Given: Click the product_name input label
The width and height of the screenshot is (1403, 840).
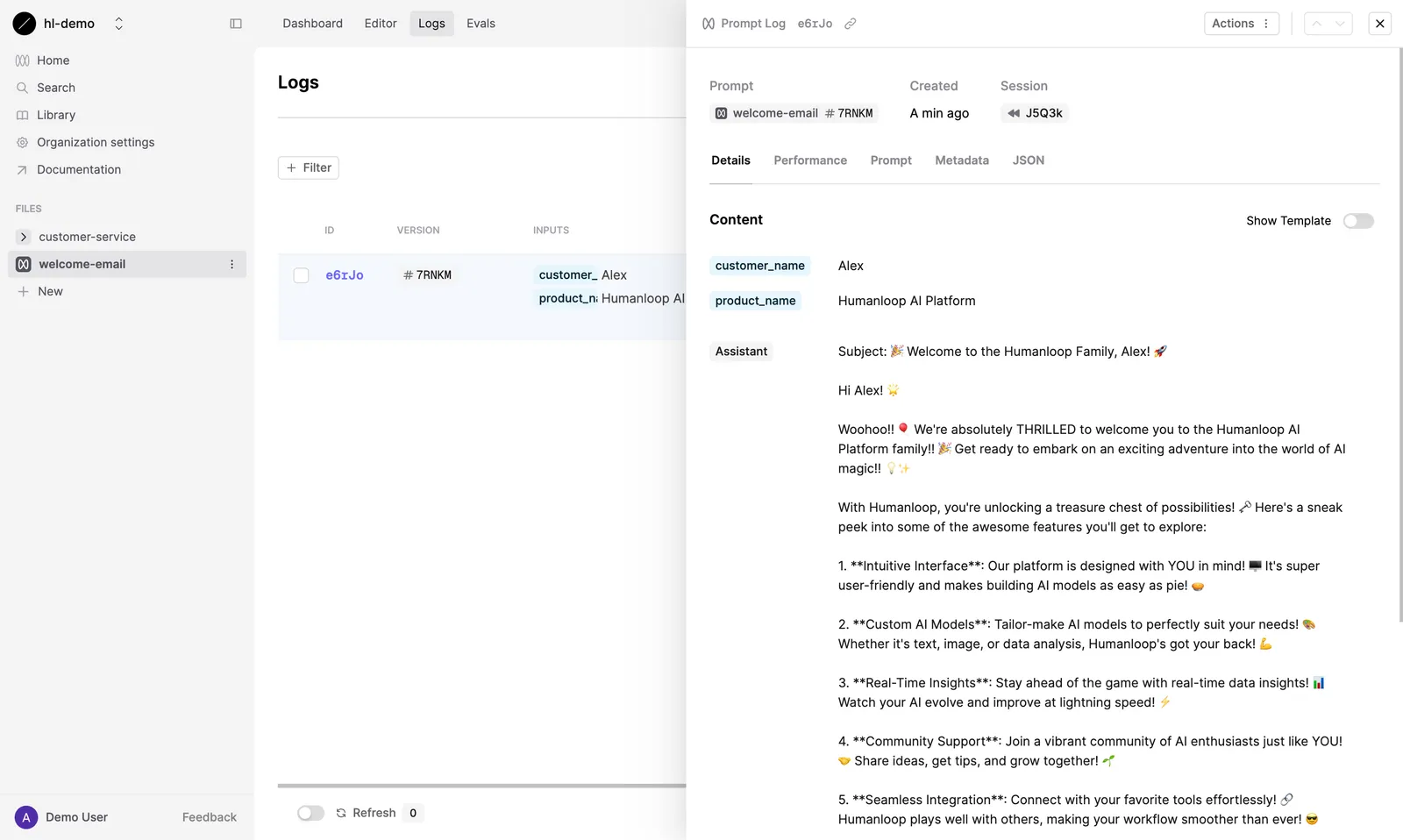Looking at the screenshot, I should pos(756,301).
